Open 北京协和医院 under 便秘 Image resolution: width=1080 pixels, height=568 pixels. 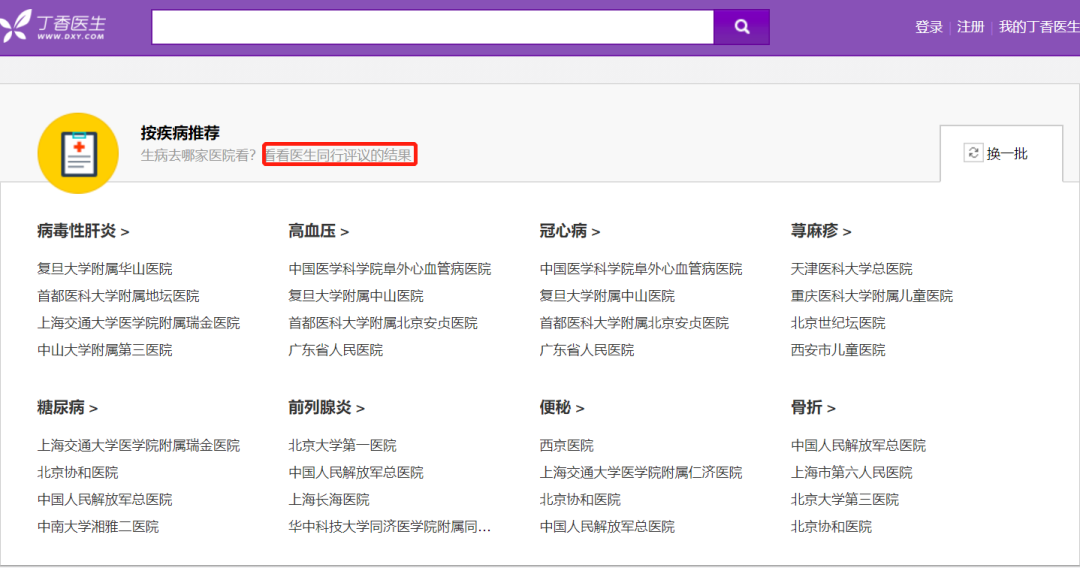point(580,499)
